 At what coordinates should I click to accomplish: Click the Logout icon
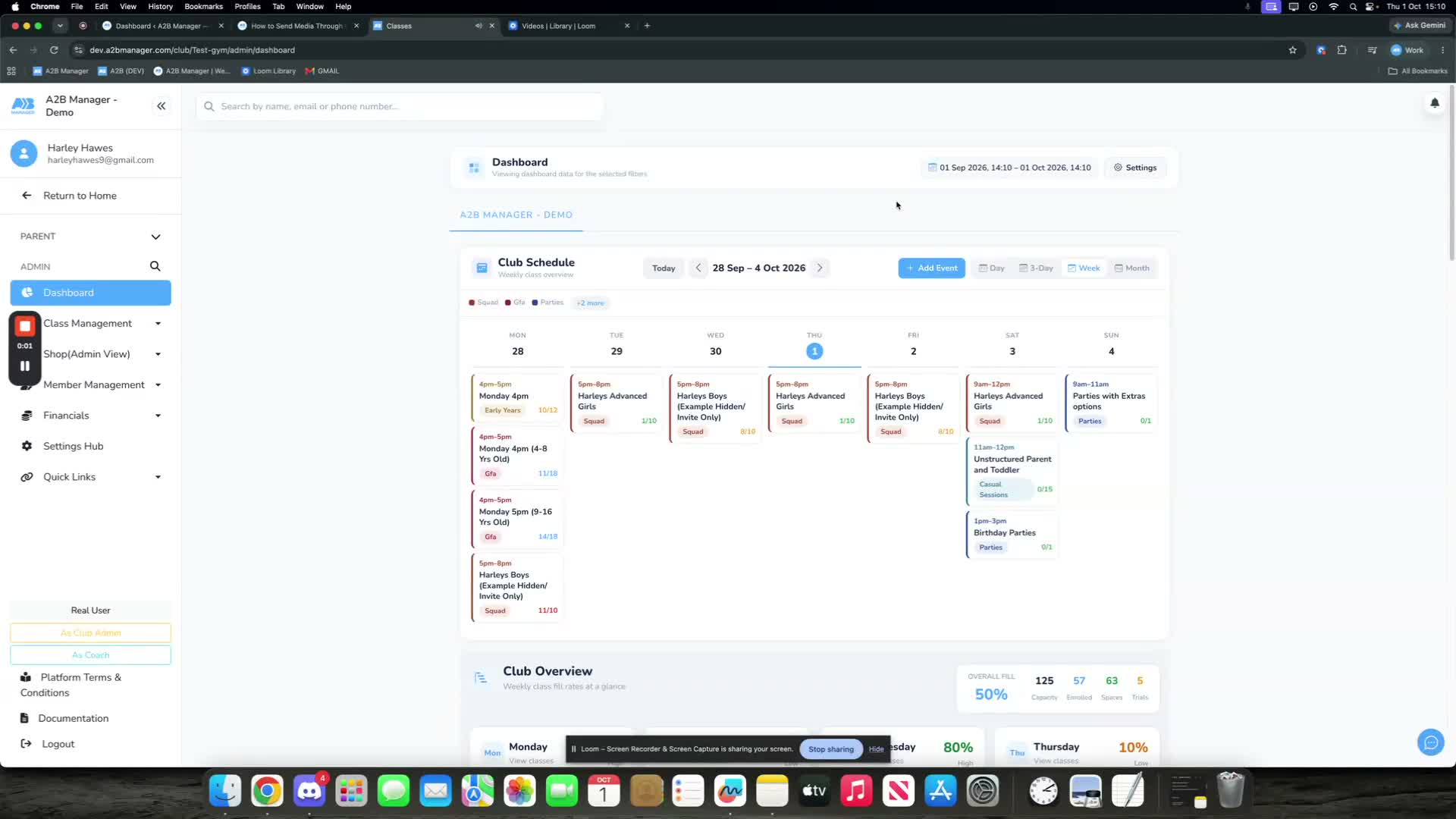point(26,744)
